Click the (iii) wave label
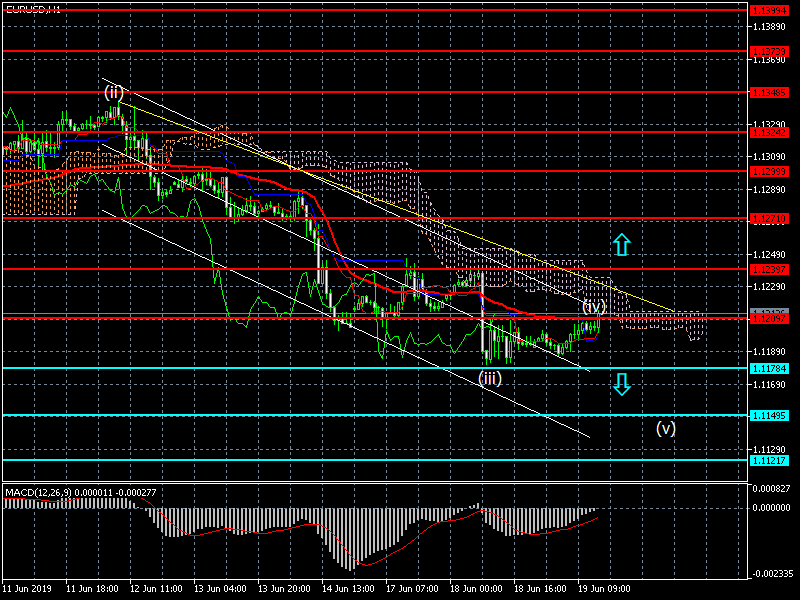 pos(490,378)
